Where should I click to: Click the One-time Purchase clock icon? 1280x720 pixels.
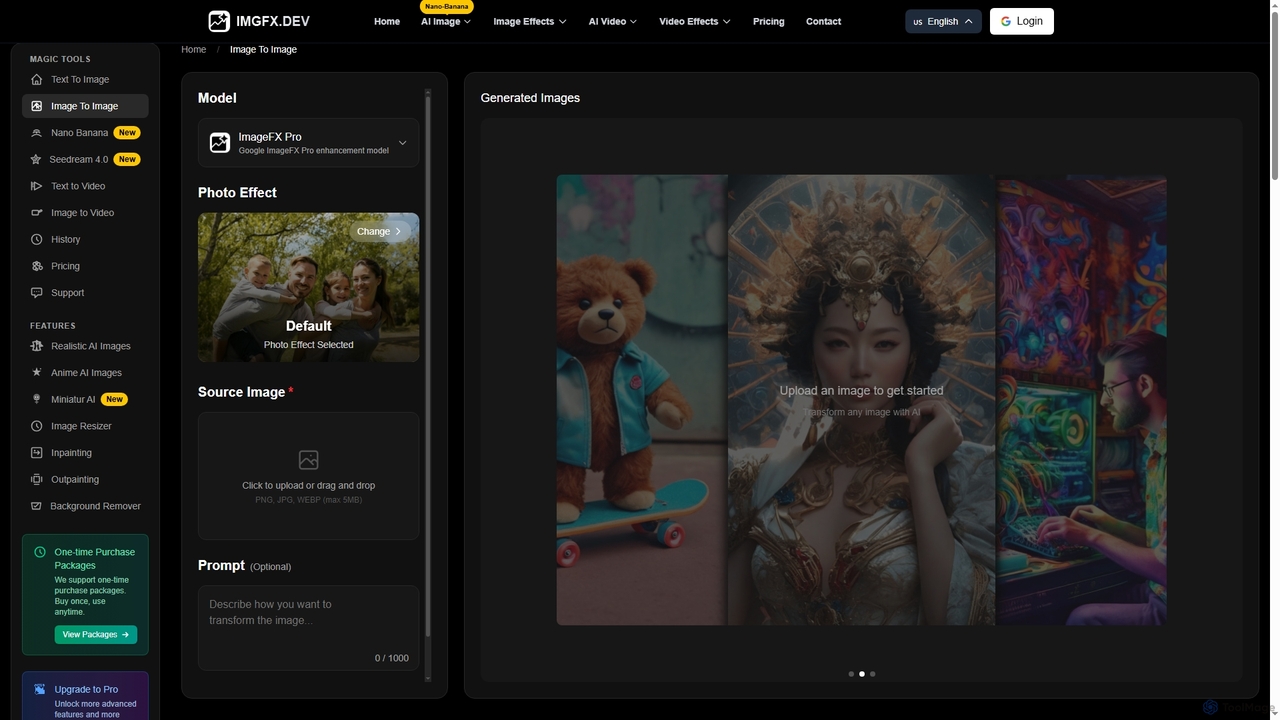(40, 552)
